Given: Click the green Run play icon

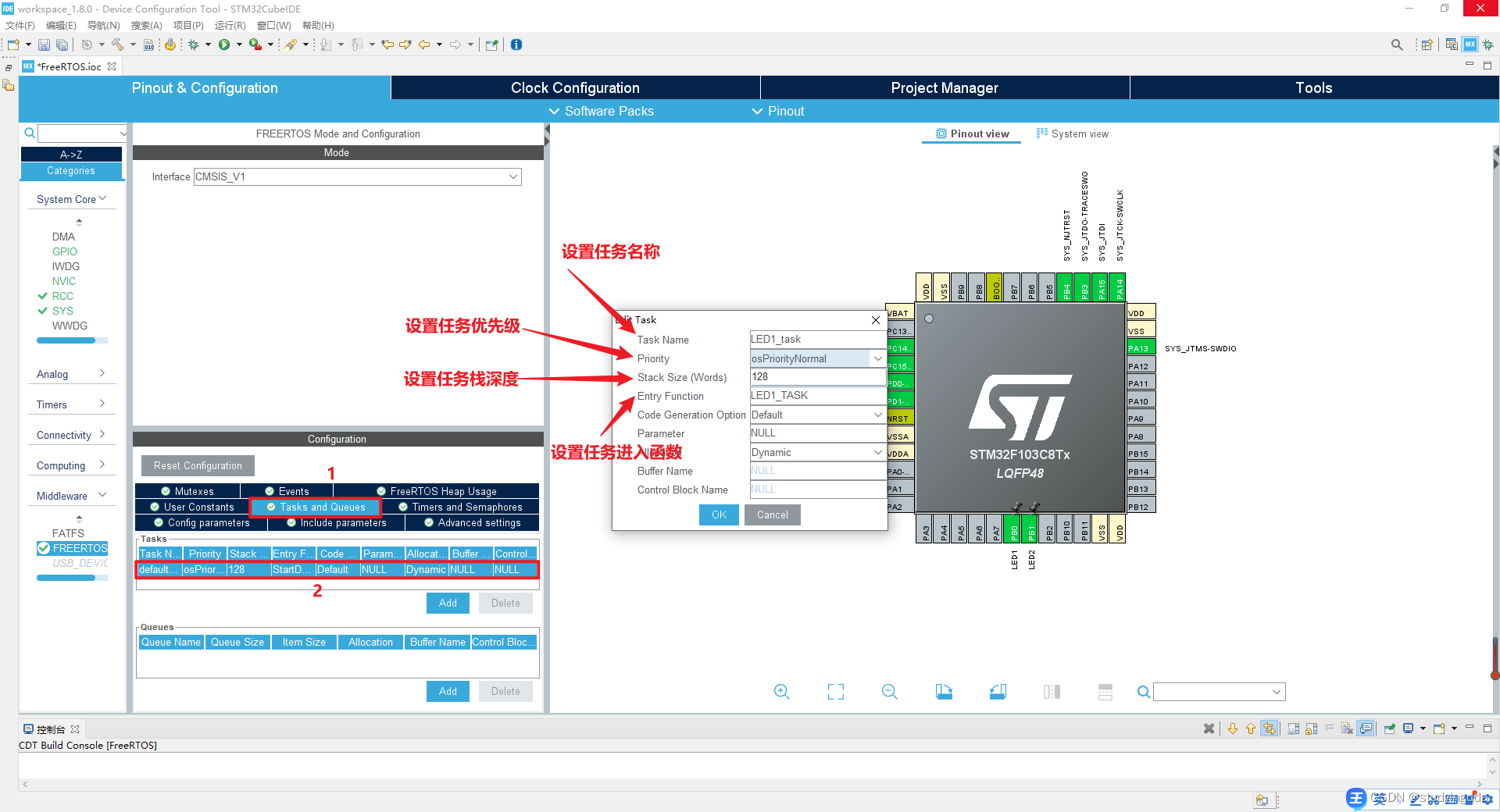Looking at the screenshot, I should [x=224, y=45].
